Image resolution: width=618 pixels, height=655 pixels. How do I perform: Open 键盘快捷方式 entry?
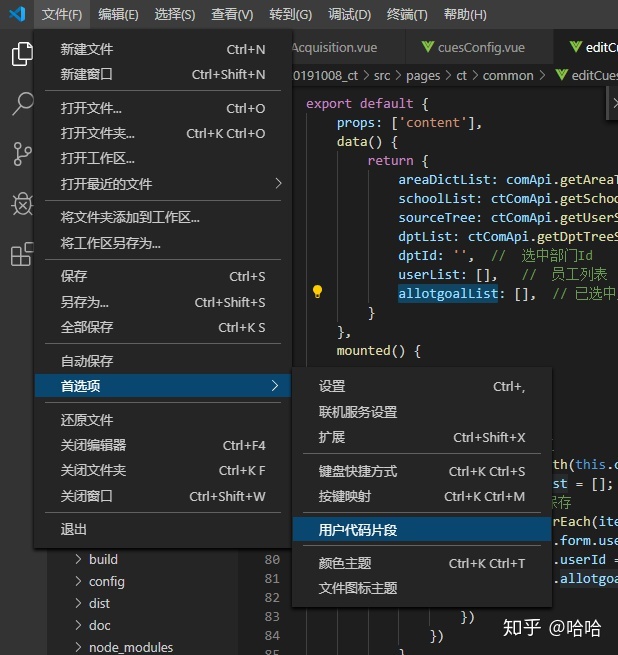(422, 471)
